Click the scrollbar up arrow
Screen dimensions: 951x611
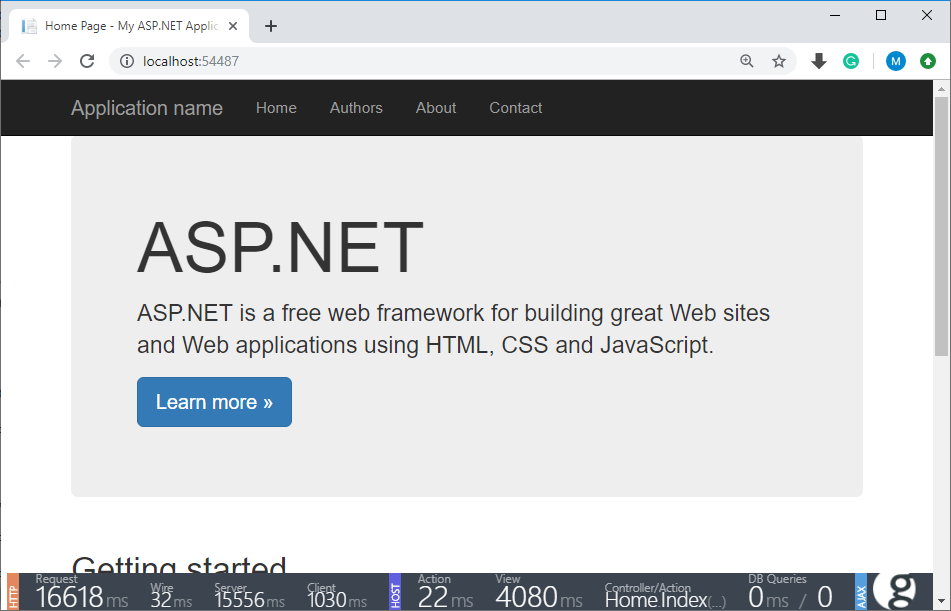pyautogui.click(x=941, y=89)
